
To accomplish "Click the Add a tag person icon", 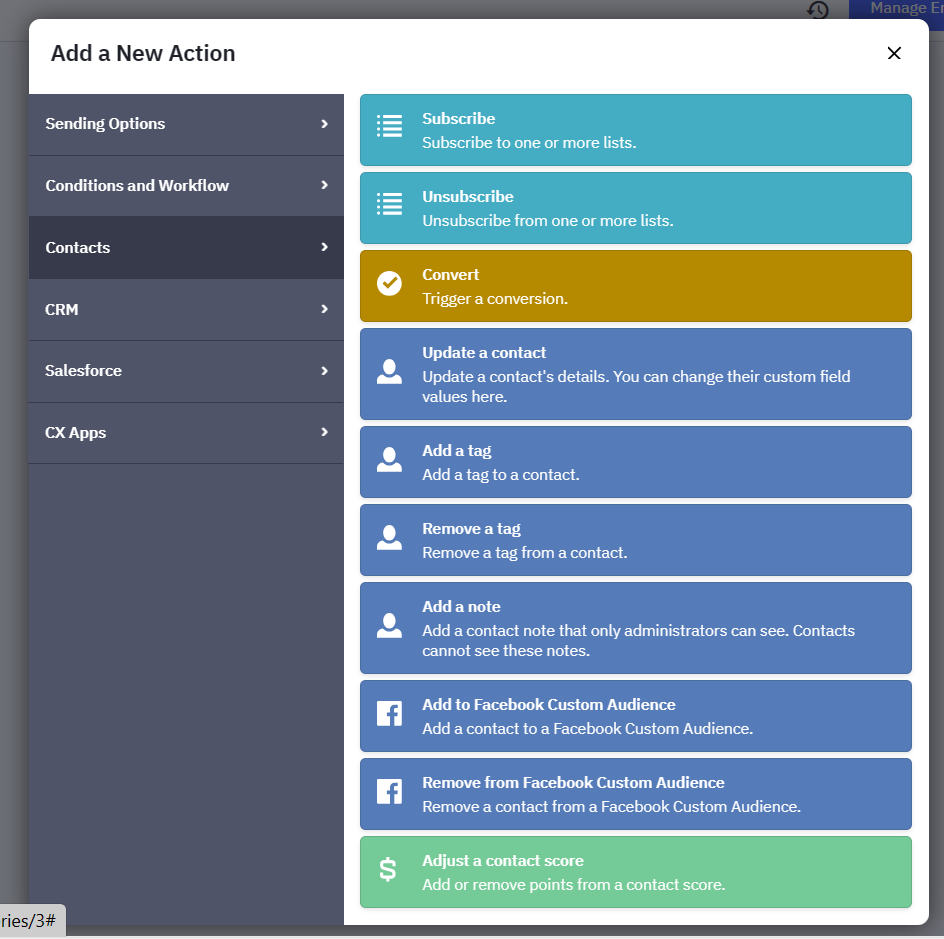I will (389, 459).
